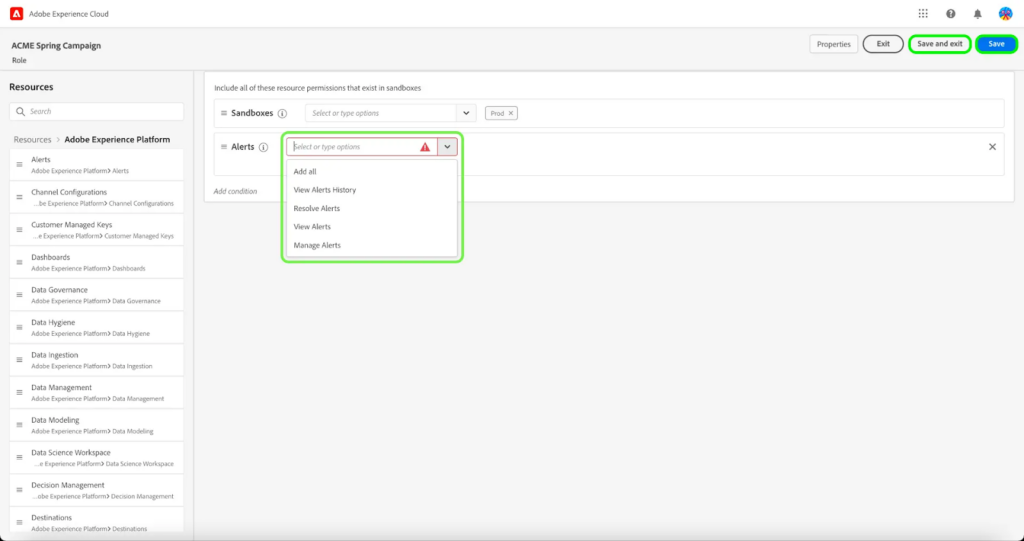This screenshot has width=1024, height=541.
Task: Click the Resources breadcrumb link
Action: click(33, 140)
